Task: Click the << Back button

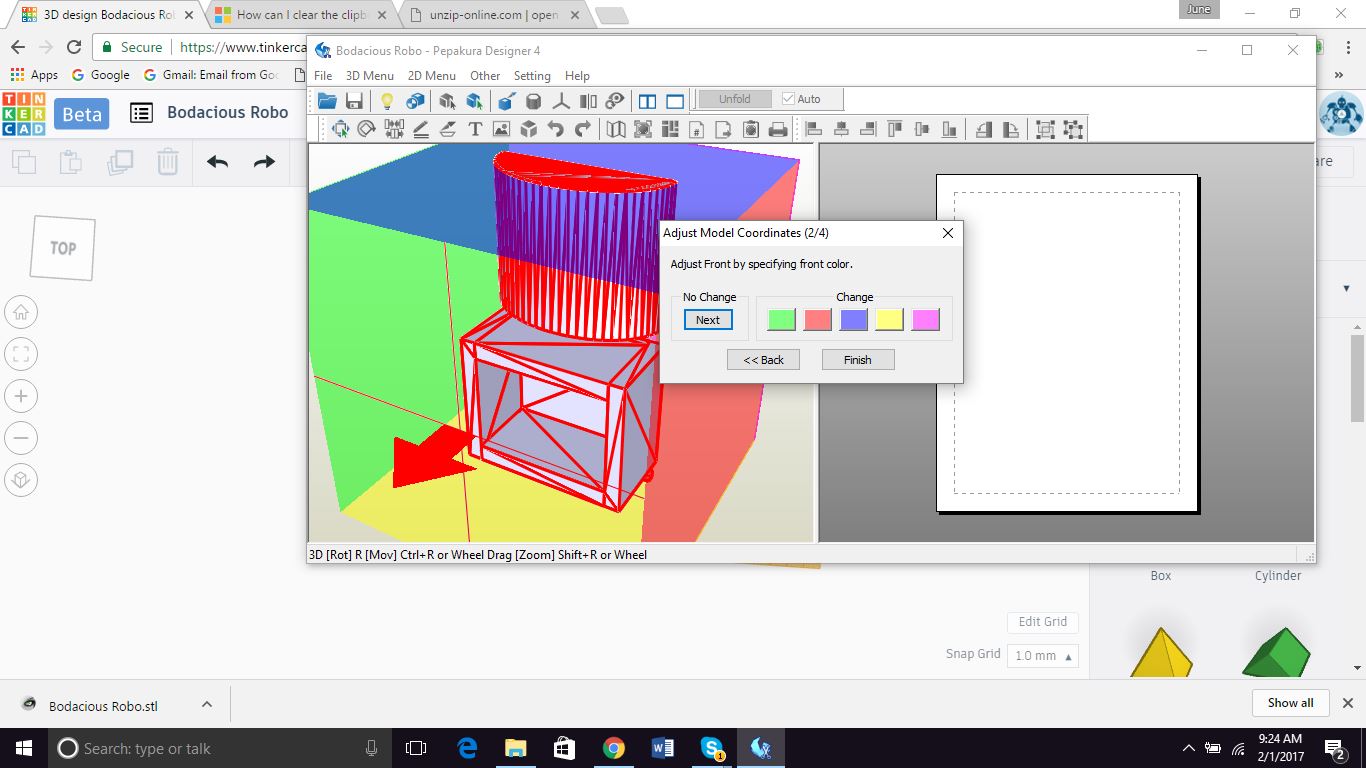Action: tap(763, 360)
